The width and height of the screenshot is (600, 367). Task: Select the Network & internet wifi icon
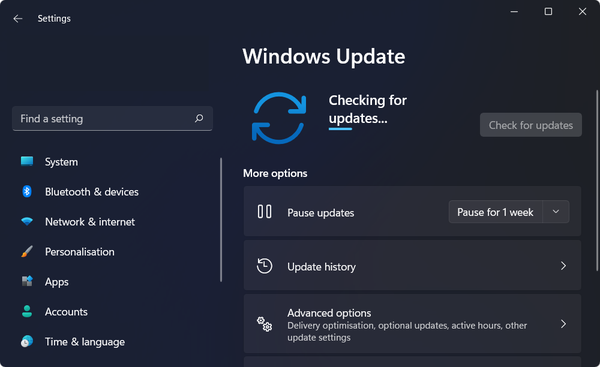27,221
